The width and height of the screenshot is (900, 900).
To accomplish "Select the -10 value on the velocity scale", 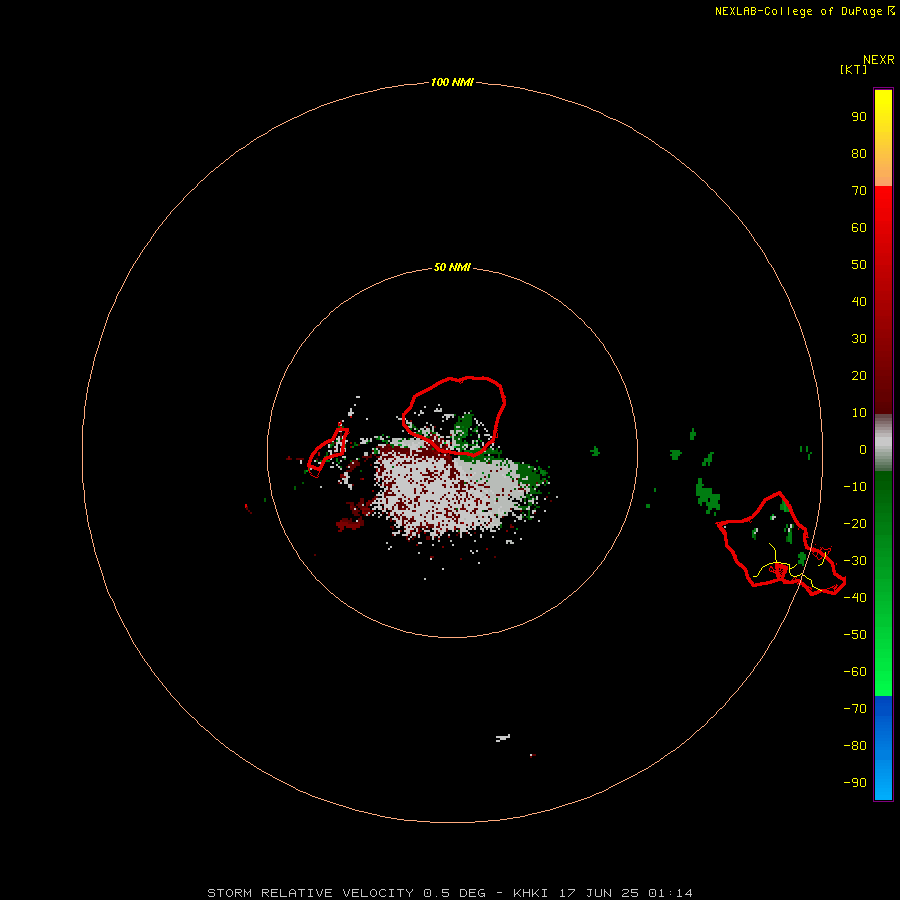I will tap(855, 487).
